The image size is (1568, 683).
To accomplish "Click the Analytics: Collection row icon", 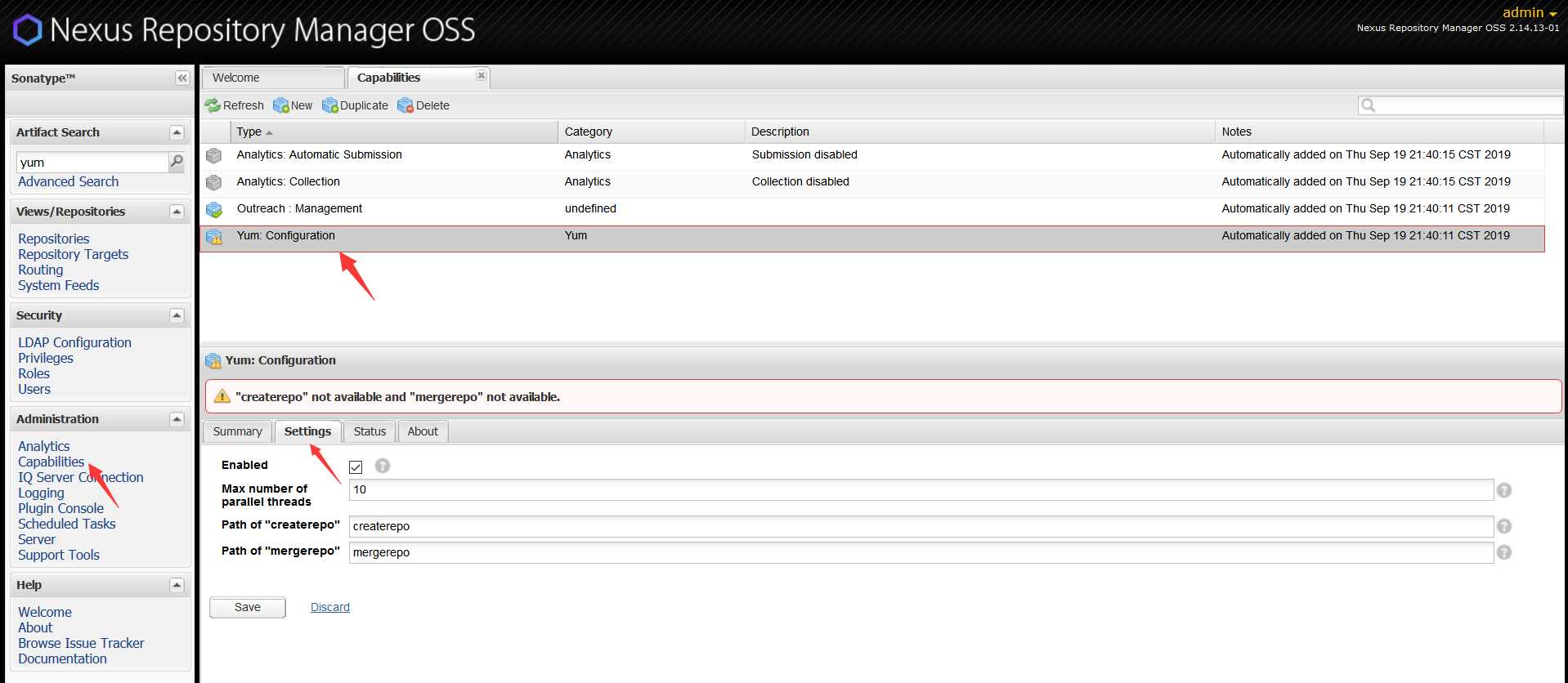I will 214,182.
